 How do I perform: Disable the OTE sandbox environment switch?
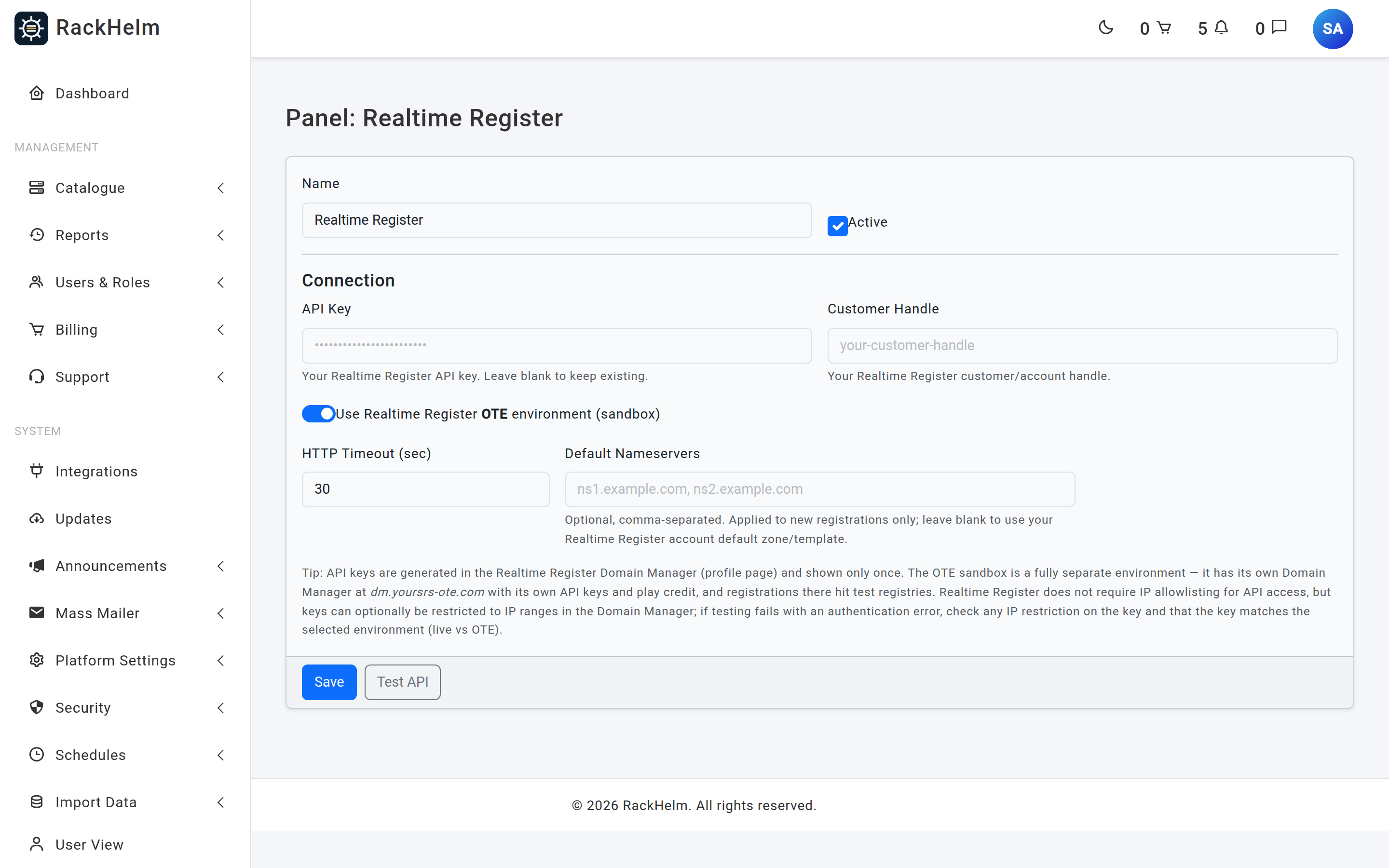[x=318, y=413]
